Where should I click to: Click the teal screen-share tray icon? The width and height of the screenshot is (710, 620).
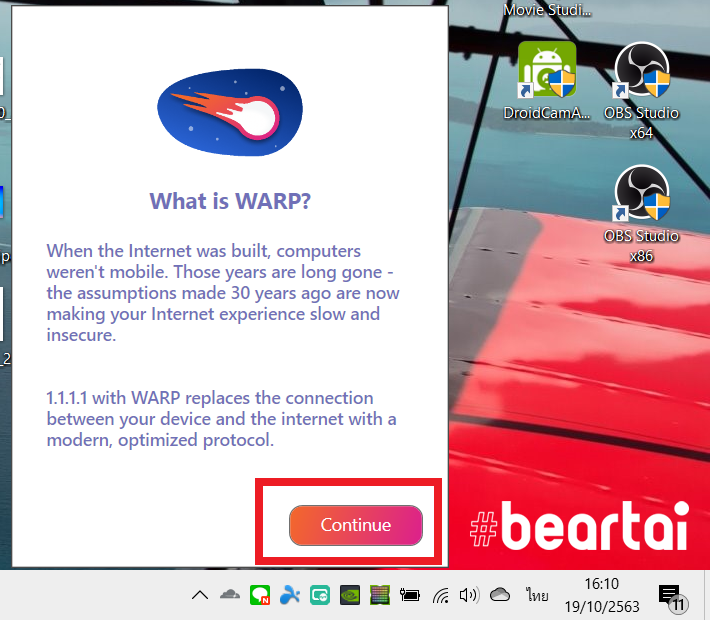click(x=320, y=595)
